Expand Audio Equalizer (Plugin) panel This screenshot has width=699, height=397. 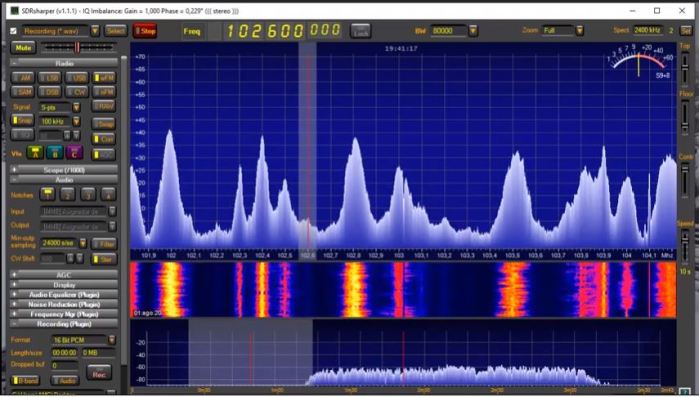pyautogui.click(x=64, y=295)
